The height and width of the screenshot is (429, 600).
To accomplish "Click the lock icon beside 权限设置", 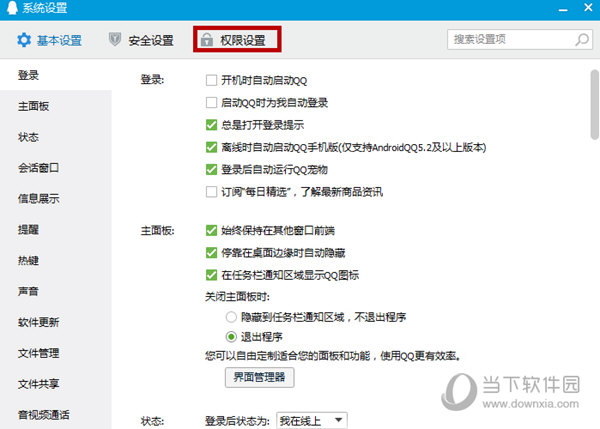I will click(207, 39).
